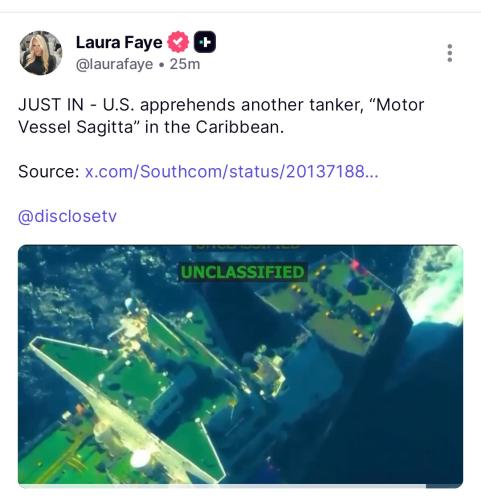Seek on the video progress bar
The image size is (481, 500).
[x=240, y=486]
